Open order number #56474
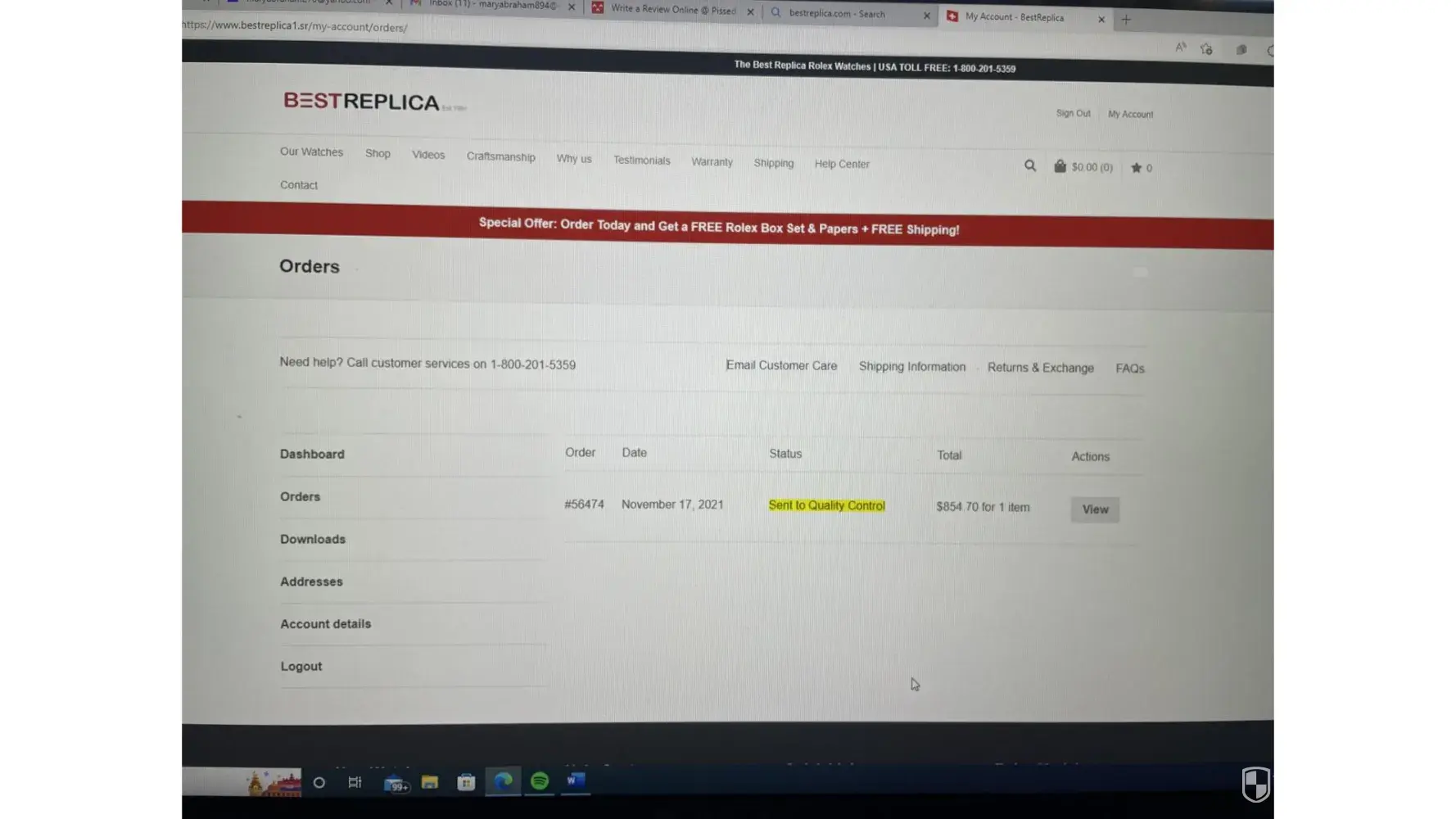1456x819 pixels. tap(584, 505)
